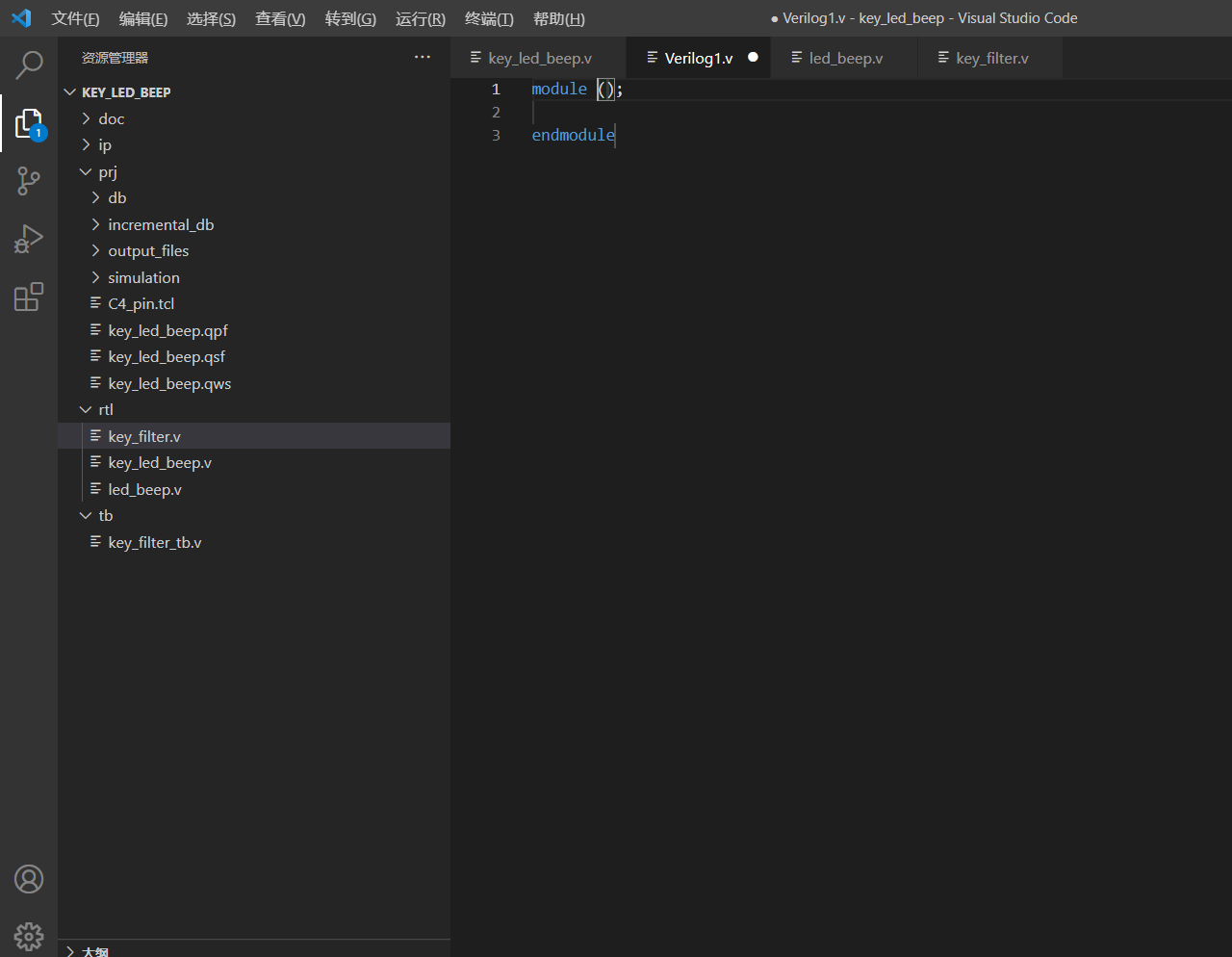Collapse the tb folder
This screenshot has height=957, width=1232.
(86, 516)
